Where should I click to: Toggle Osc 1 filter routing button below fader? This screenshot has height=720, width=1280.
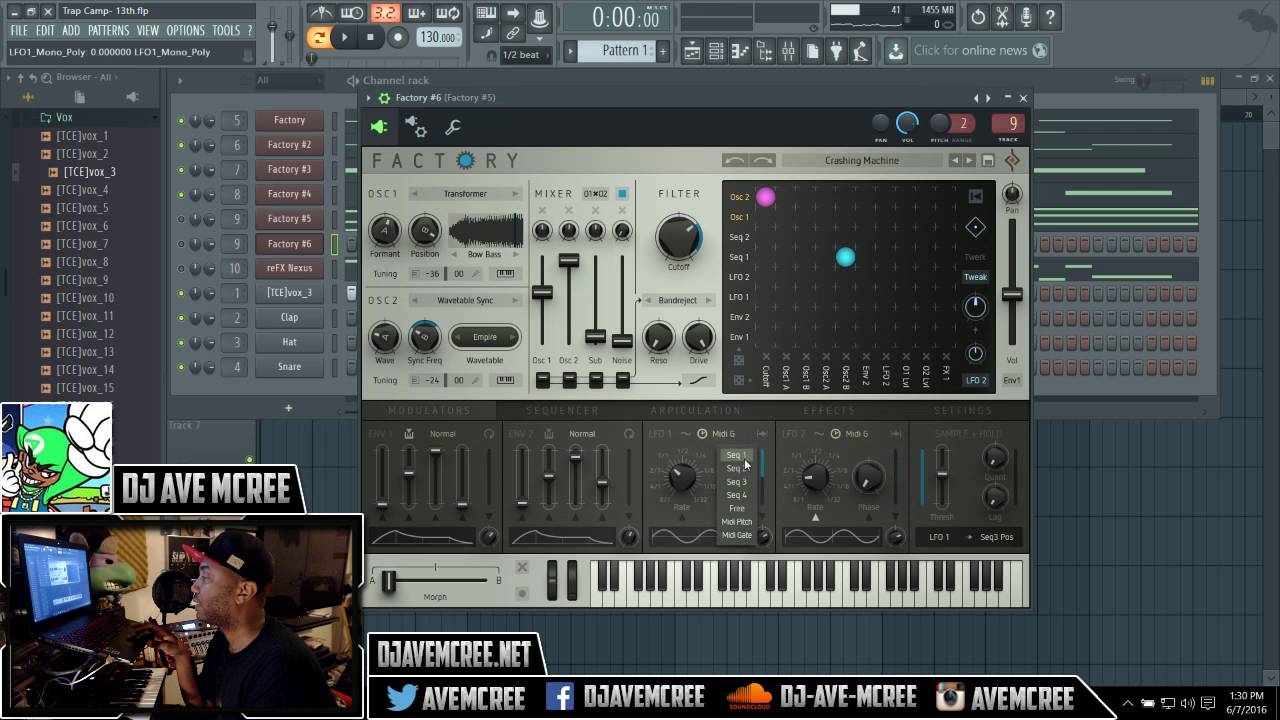[x=542, y=380]
